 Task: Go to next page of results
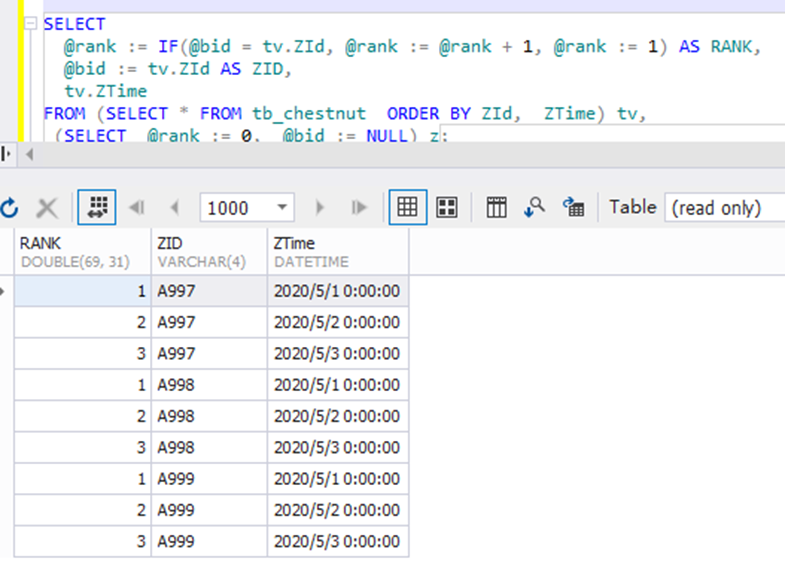click(319, 207)
